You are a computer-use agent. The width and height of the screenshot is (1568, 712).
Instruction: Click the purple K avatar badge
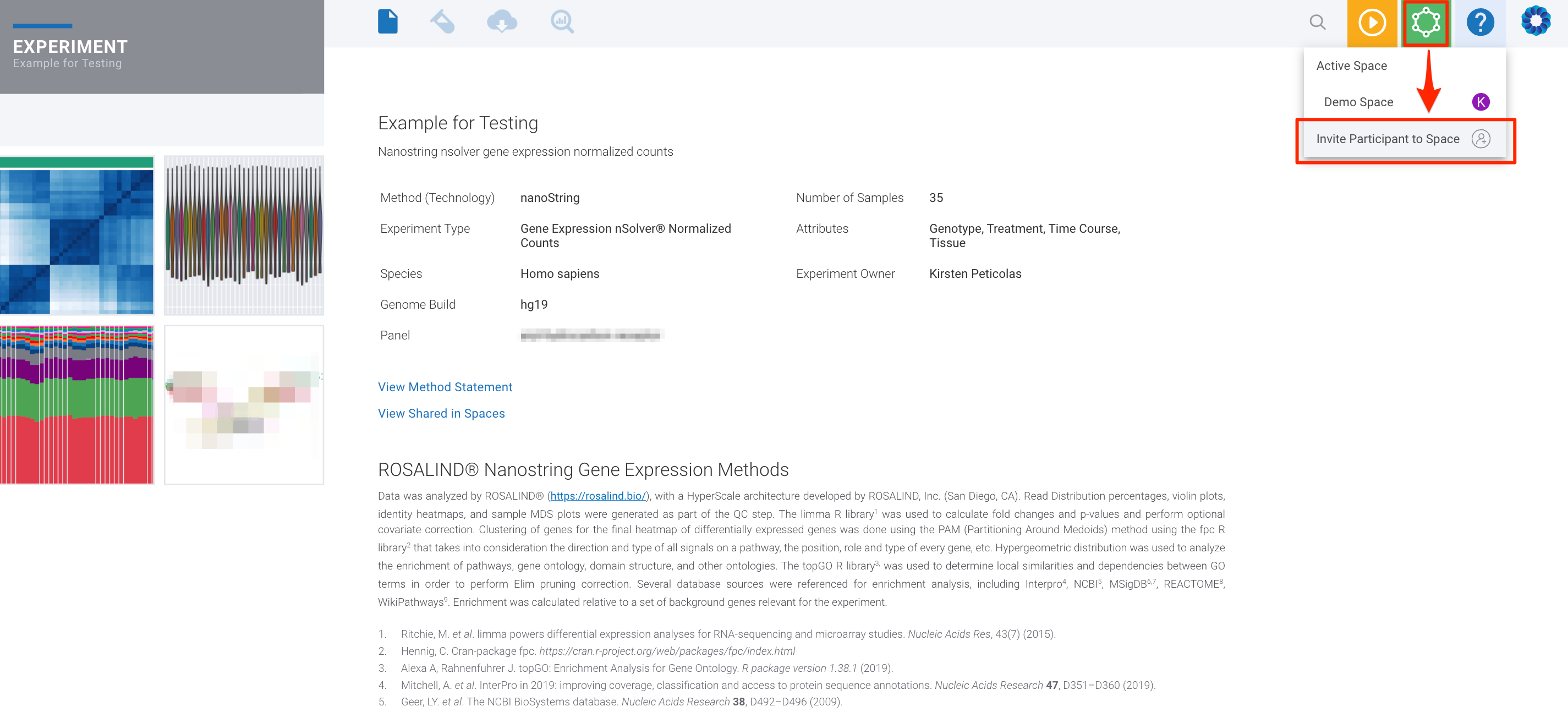[x=1481, y=102]
